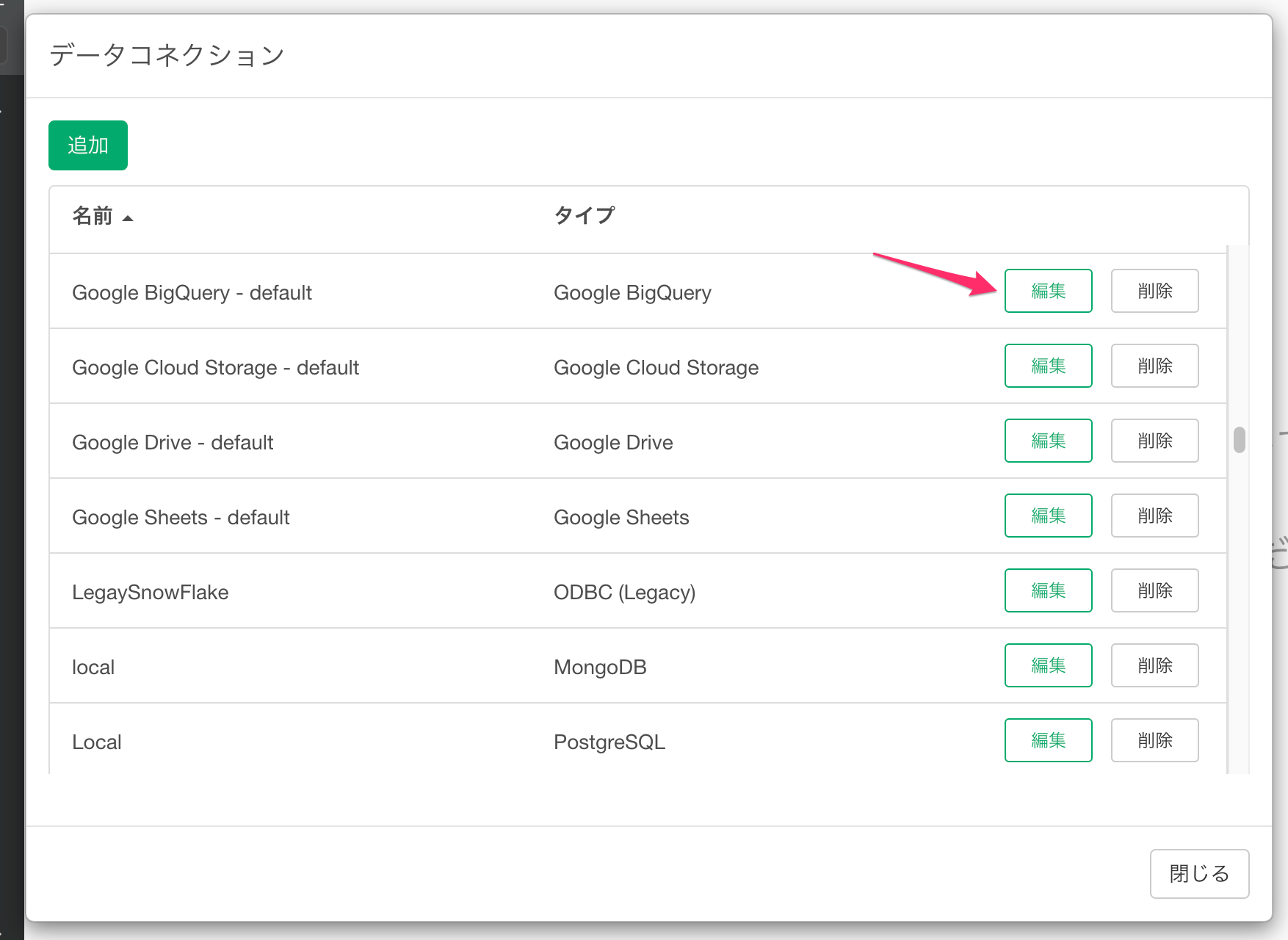Select the LegaySnowFlake name cell
Image resolution: width=1288 pixels, height=940 pixels.
(150, 593)
